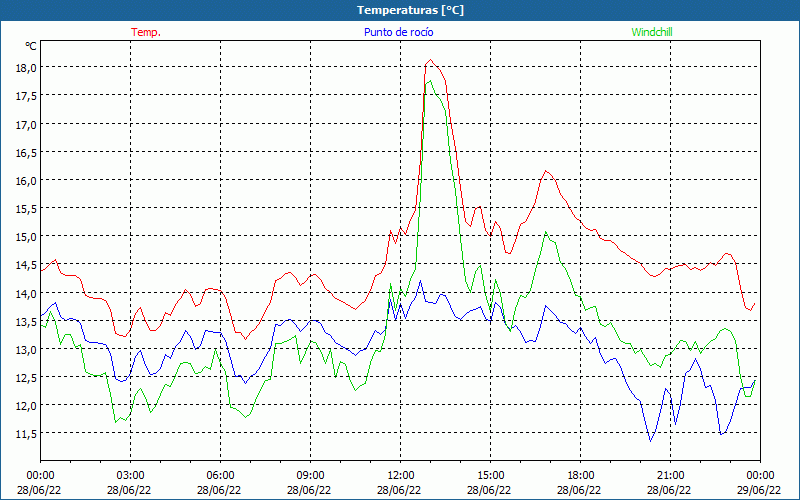Click the red temperature peak near 13:00
Image resolution: width=800 pixels, height=500 pixels.
(431, 60)
